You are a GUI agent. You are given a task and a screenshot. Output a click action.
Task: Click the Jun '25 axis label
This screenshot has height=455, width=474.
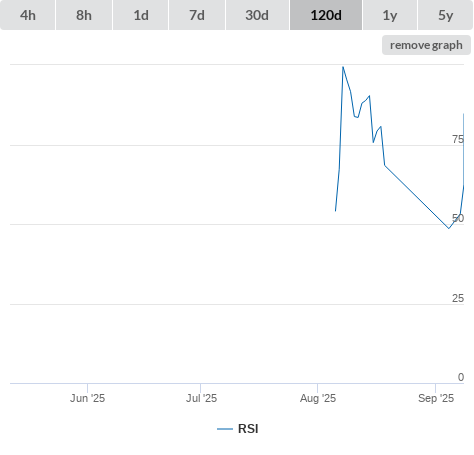click(87, 398)
